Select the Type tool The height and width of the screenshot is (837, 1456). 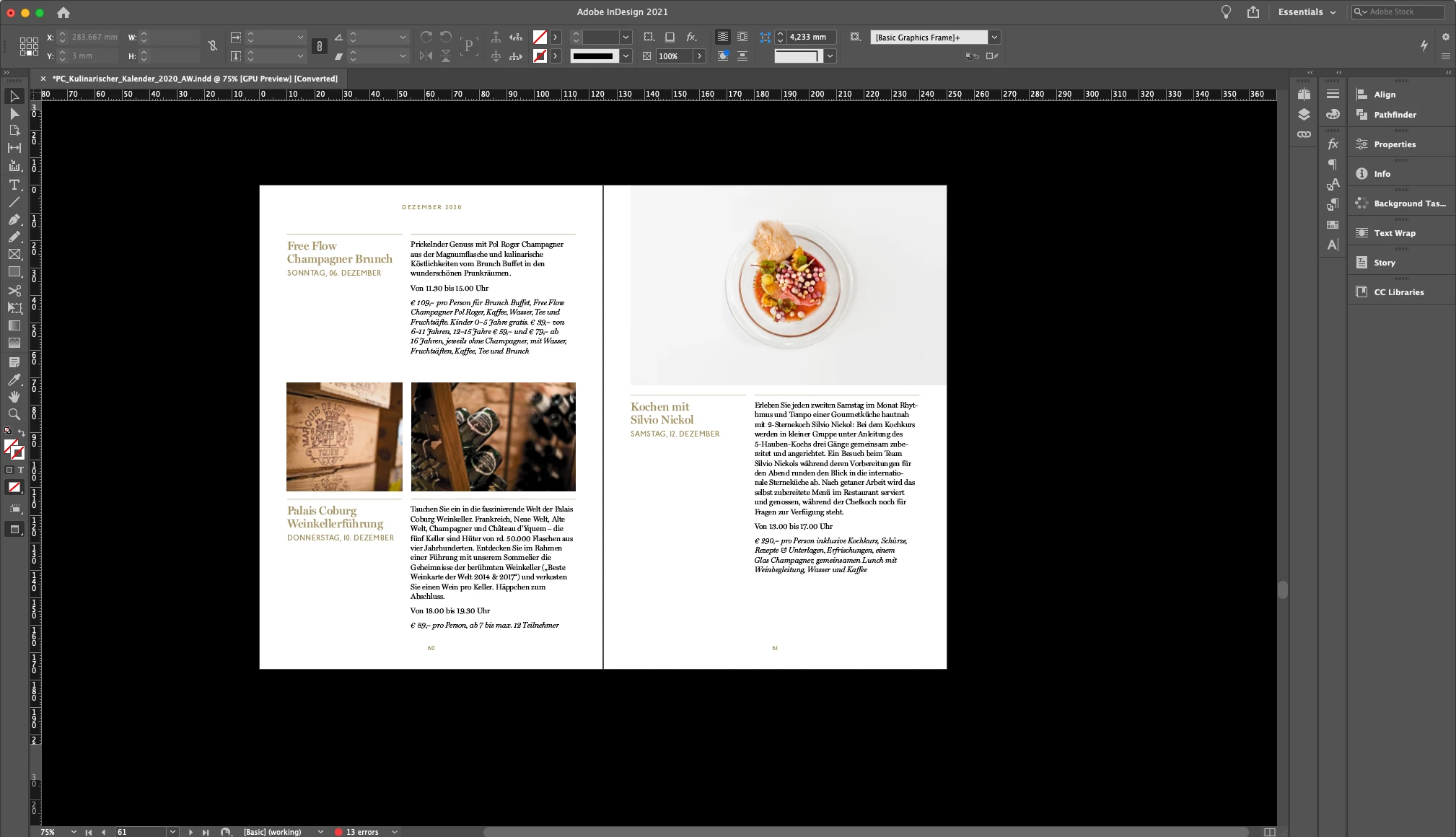14,185
